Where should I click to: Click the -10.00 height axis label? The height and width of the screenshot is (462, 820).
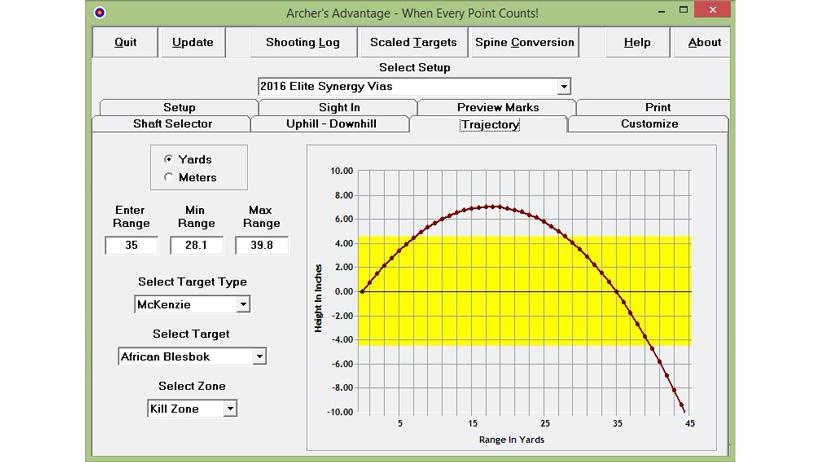click(340, 412)
